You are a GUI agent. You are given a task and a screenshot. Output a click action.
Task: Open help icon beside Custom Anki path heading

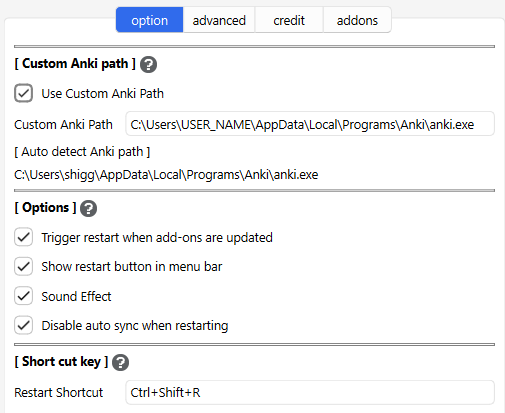[148, 64]
